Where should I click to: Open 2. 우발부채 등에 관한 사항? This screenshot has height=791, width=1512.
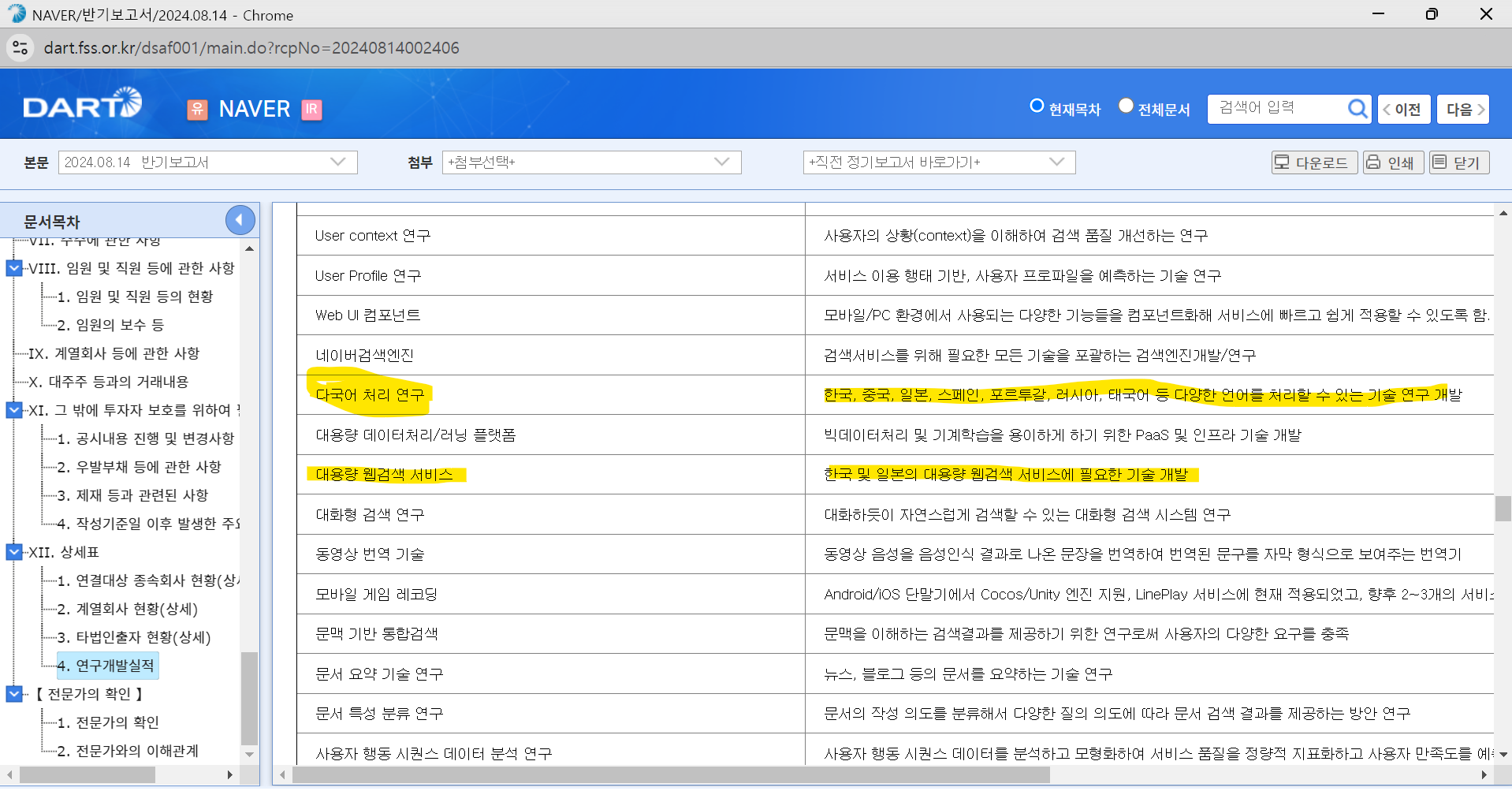[x=139, y=467]
